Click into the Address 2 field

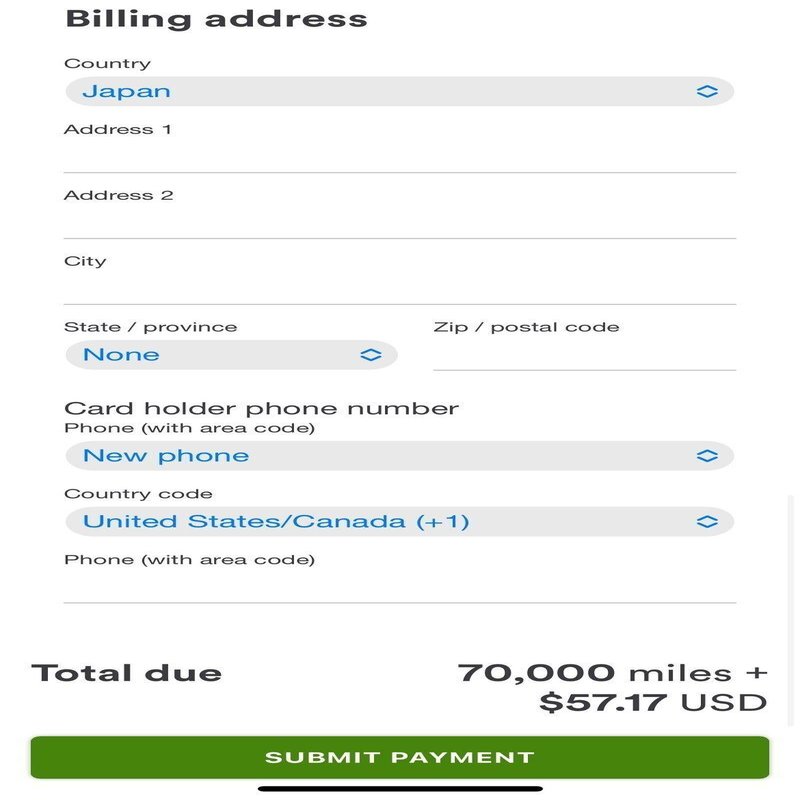(x=400, y=222)
